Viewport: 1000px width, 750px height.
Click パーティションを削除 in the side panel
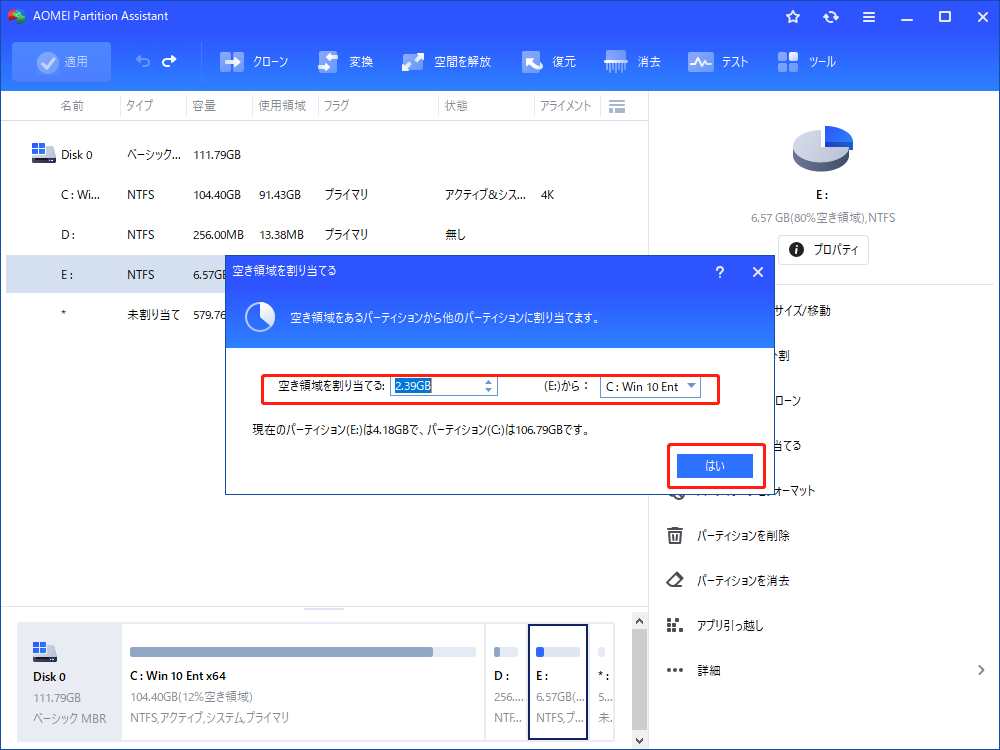coord(743,536)
